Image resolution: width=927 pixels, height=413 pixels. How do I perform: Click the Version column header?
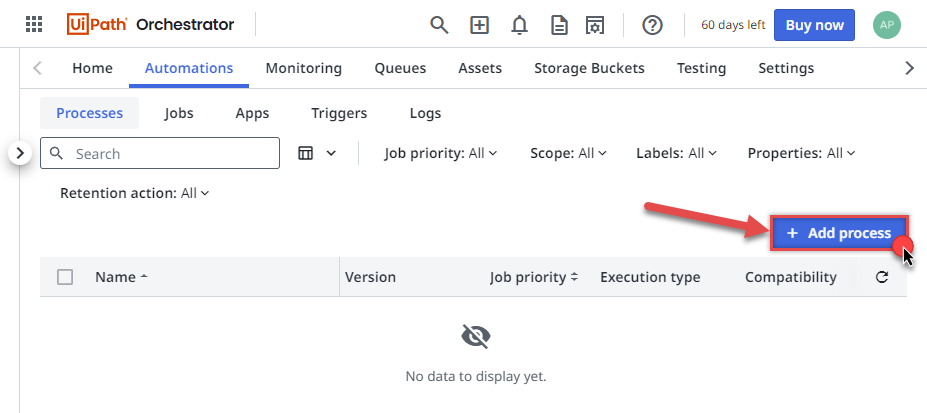[370, 277]
